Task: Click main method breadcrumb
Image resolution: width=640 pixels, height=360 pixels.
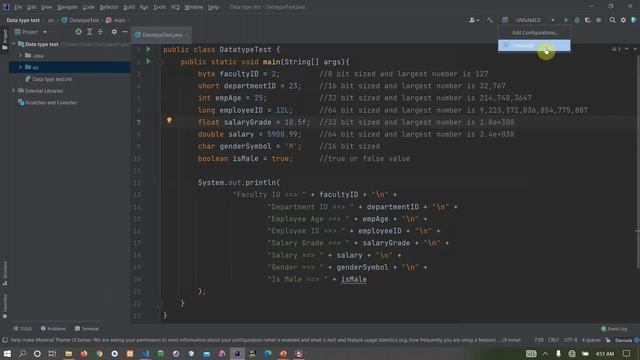Action: pyautogui.click(x=116, y=20)
